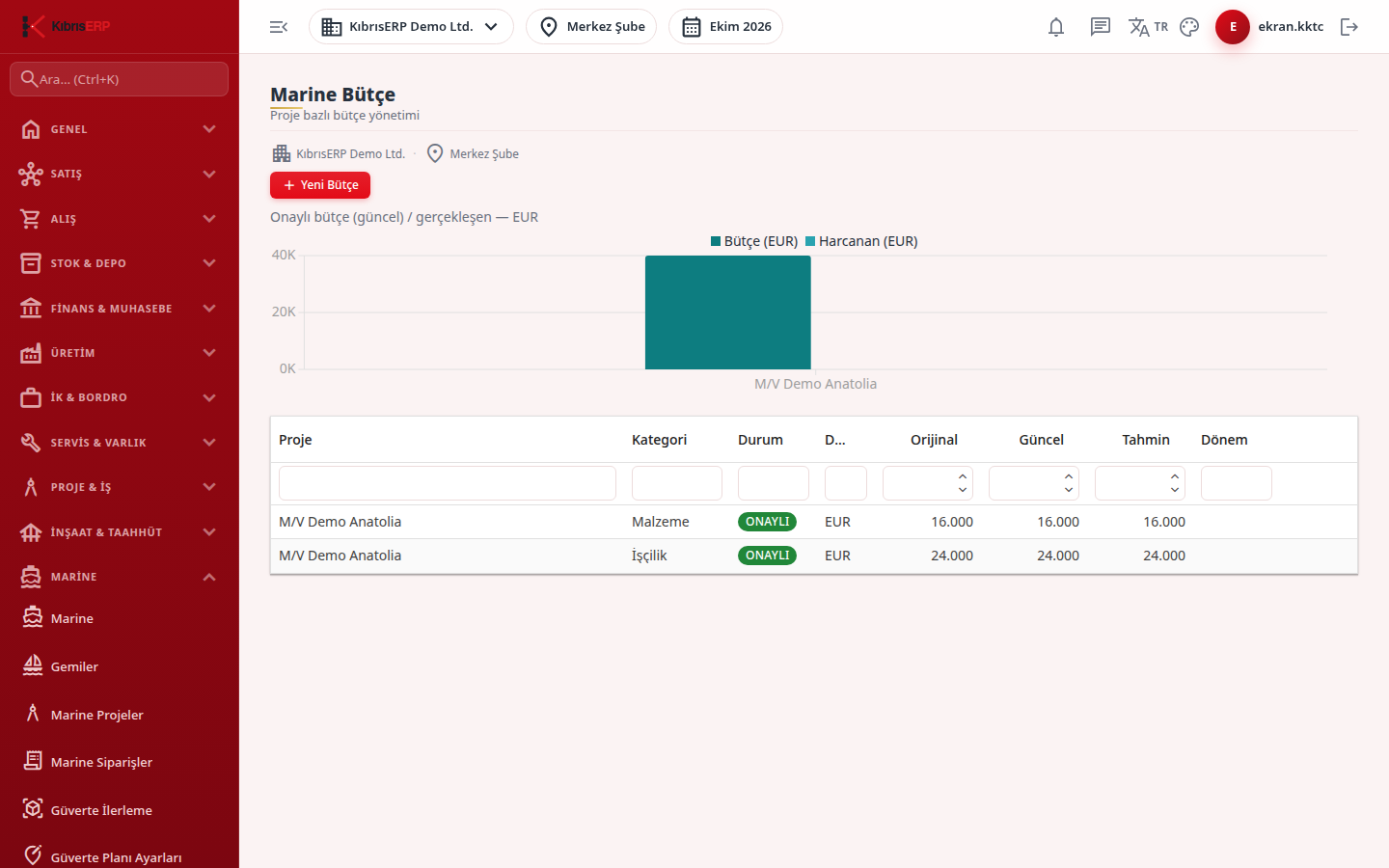Expand FİNANS & MUHASEBE section
Image resolution: width=1389 pixels, height=868 pixels.
[x=120, y=309]
